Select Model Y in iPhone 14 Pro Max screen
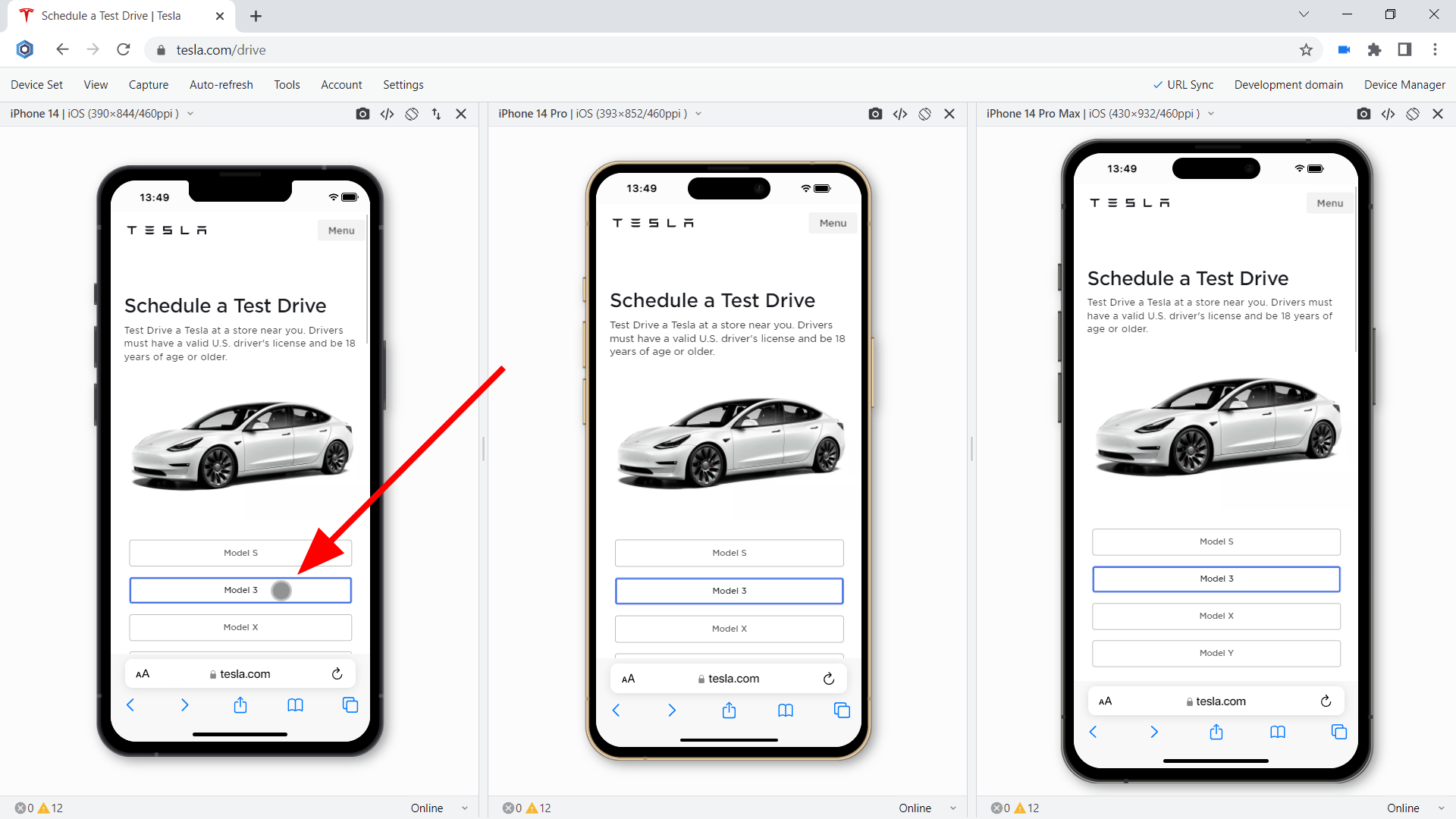The image size is (1456, 819). pos(1216,653)
